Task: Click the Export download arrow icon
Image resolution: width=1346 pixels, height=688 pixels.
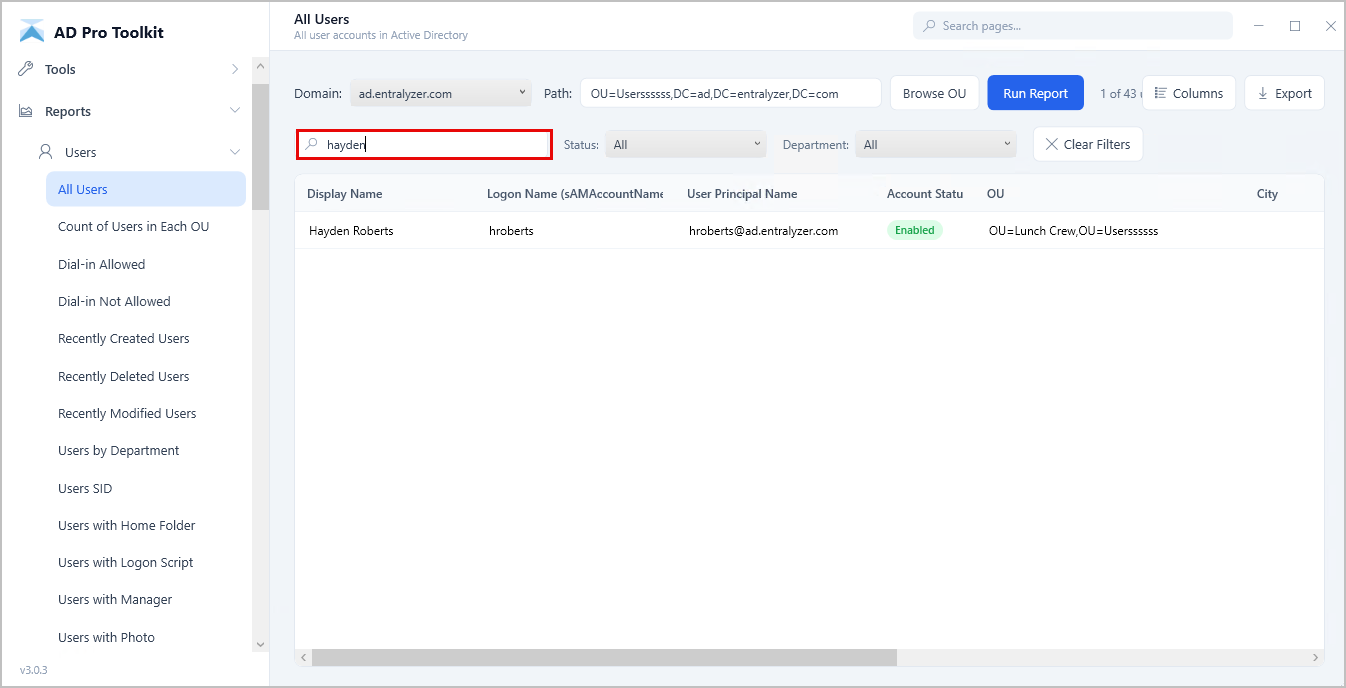Action: pos(1263,93)
